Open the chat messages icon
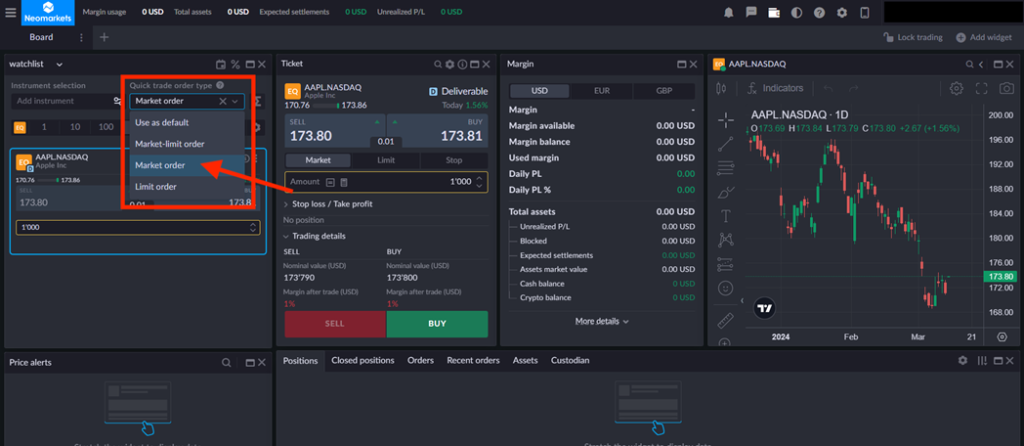 point(751,12)
